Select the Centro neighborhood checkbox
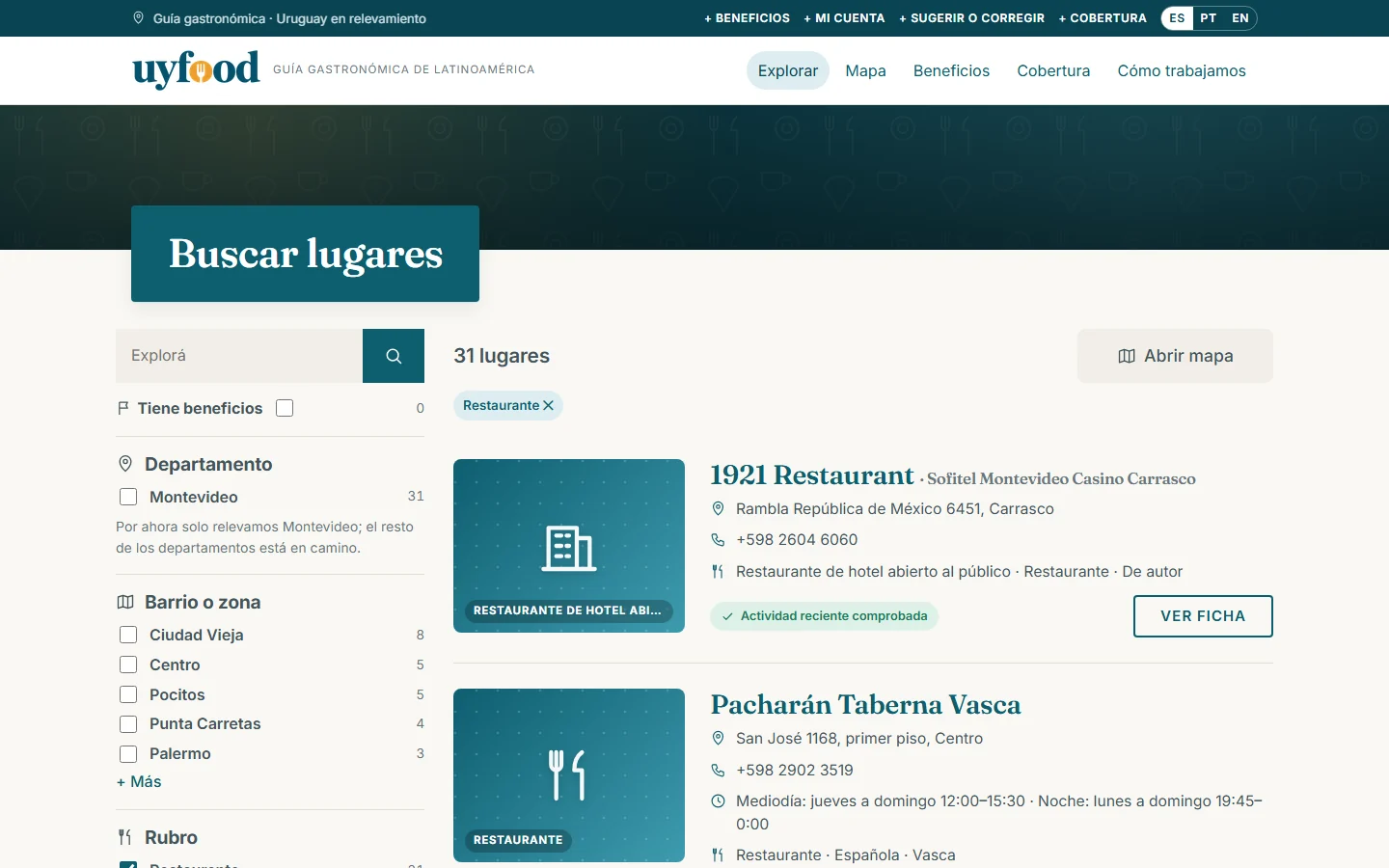 coord(128,665)
